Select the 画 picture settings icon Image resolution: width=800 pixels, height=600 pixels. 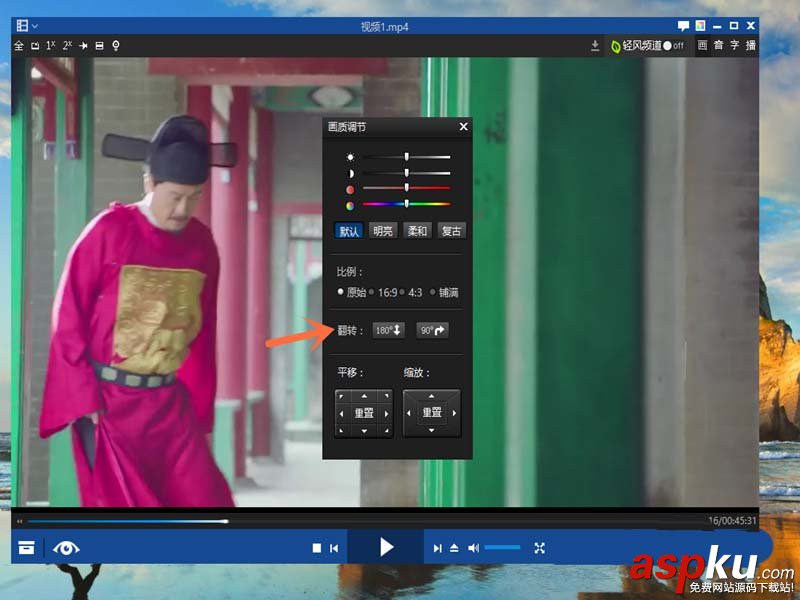click(x=704, y=45)
